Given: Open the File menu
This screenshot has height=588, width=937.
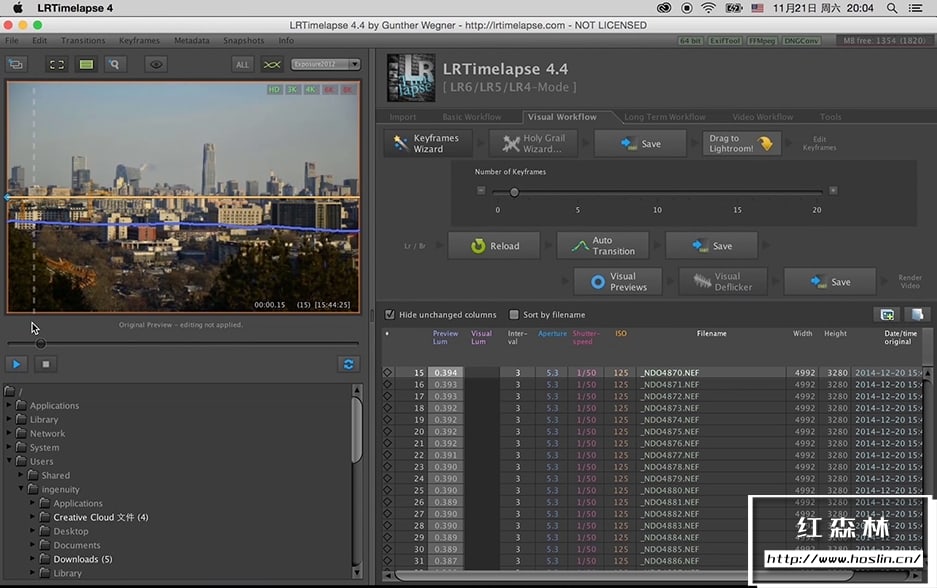Looking at the screenshot, I should point(12,41).
